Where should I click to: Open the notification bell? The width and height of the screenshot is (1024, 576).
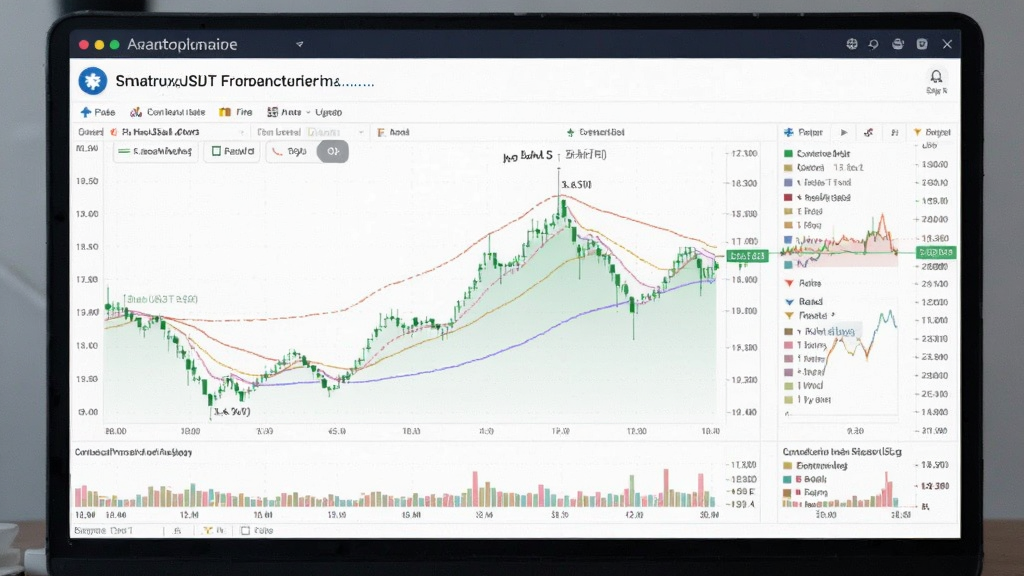pos(936,76)
